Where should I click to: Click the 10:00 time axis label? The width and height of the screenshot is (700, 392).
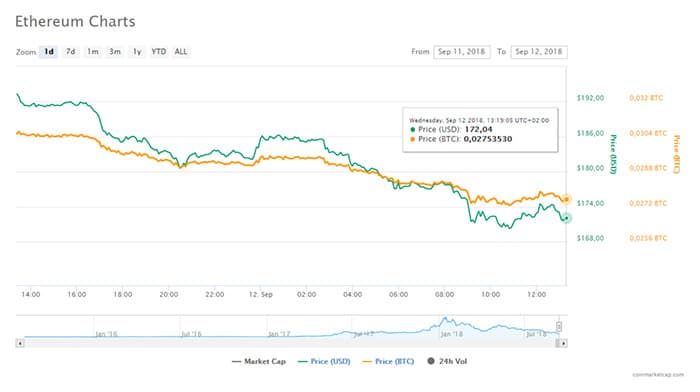(491, 295)
